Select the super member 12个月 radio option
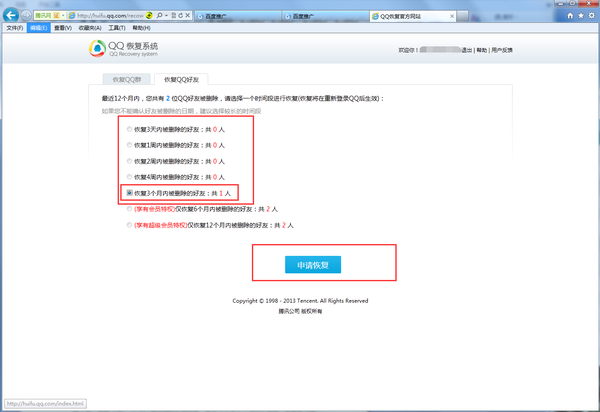 129,225
